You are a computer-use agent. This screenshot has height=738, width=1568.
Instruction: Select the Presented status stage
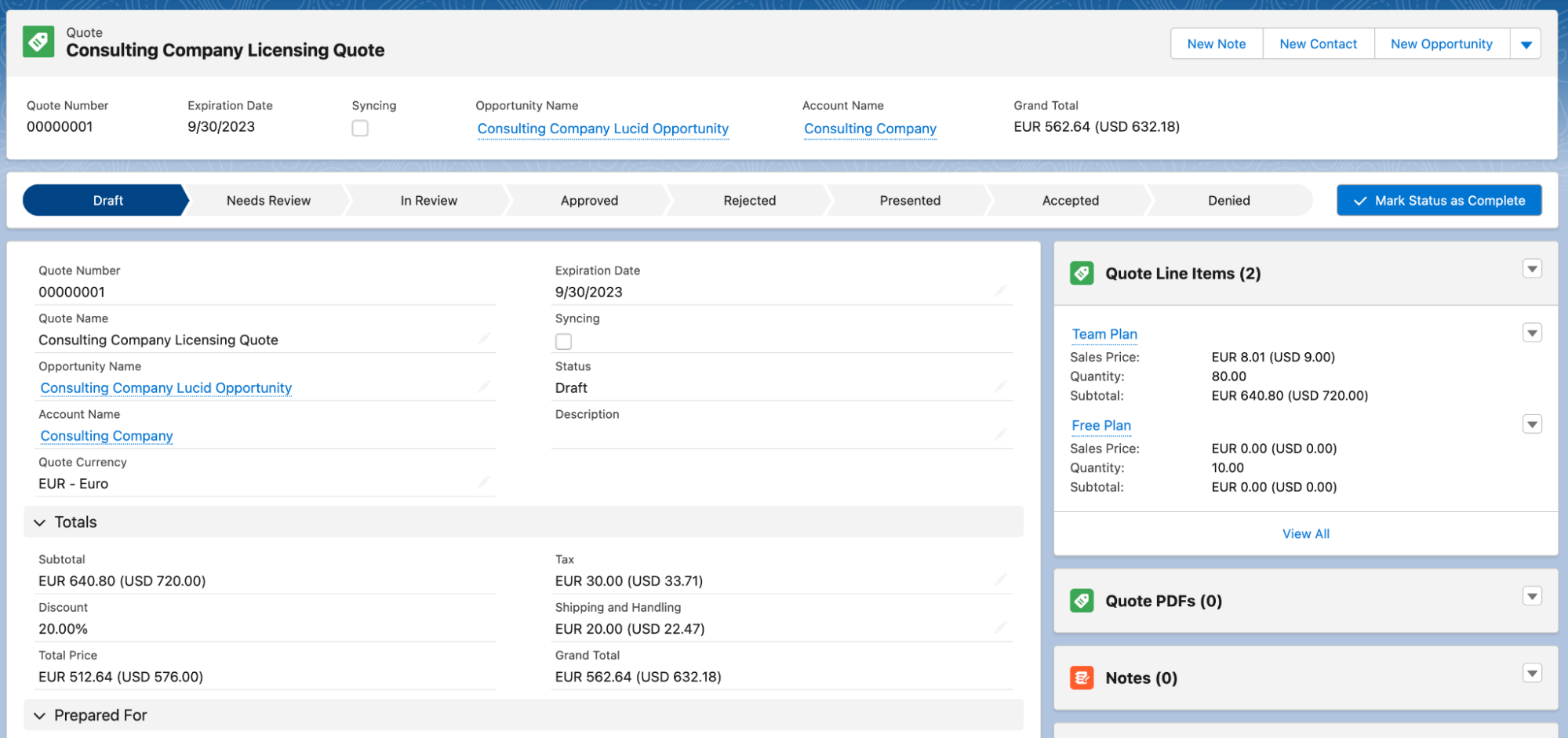point(910,200)
